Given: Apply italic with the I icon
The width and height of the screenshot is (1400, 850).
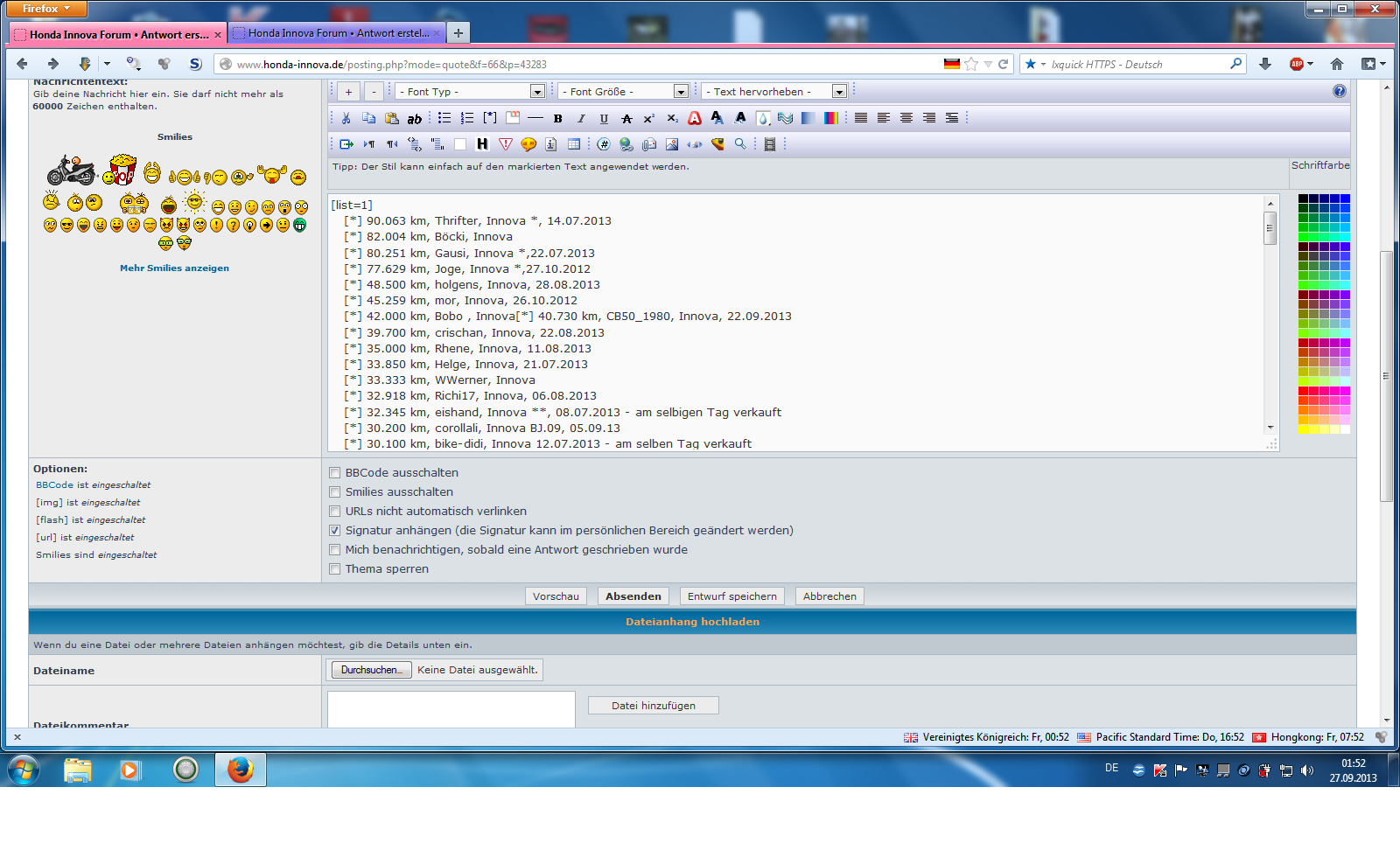Looking at the screenshot, I should click(x=581, y=118).
